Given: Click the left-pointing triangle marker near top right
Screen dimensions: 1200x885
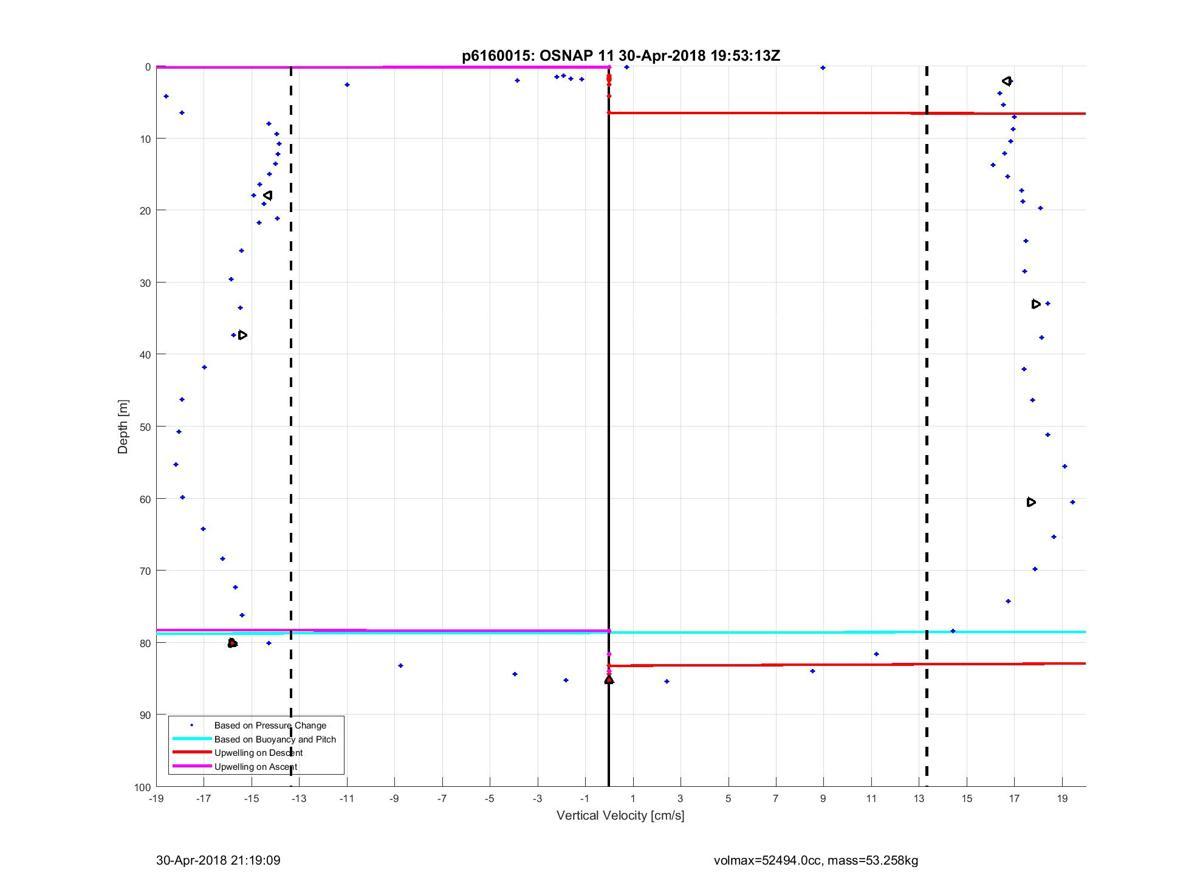Looking at the screenshot, I should (x=1007, y=81).
